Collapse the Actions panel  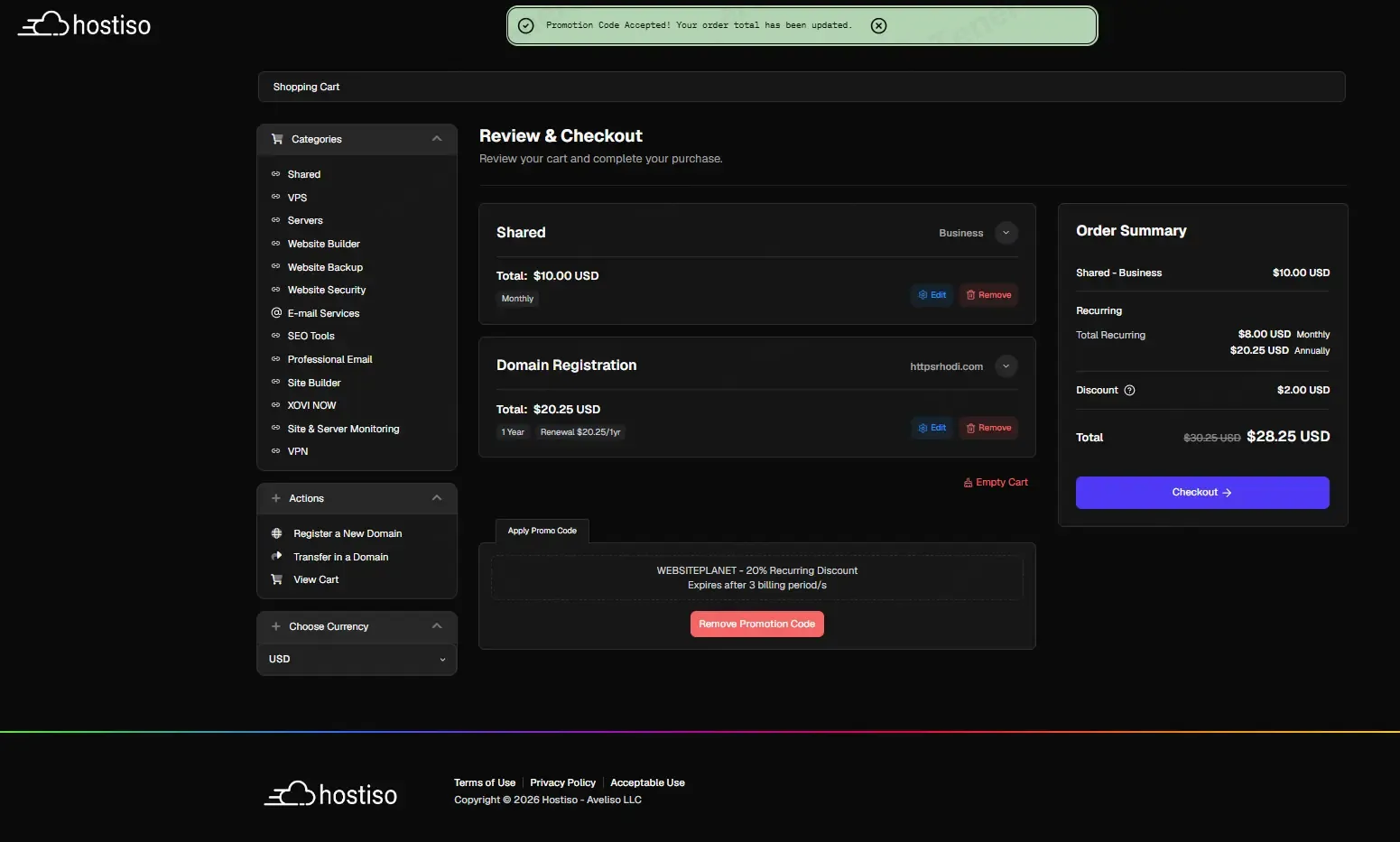(437, 498)
